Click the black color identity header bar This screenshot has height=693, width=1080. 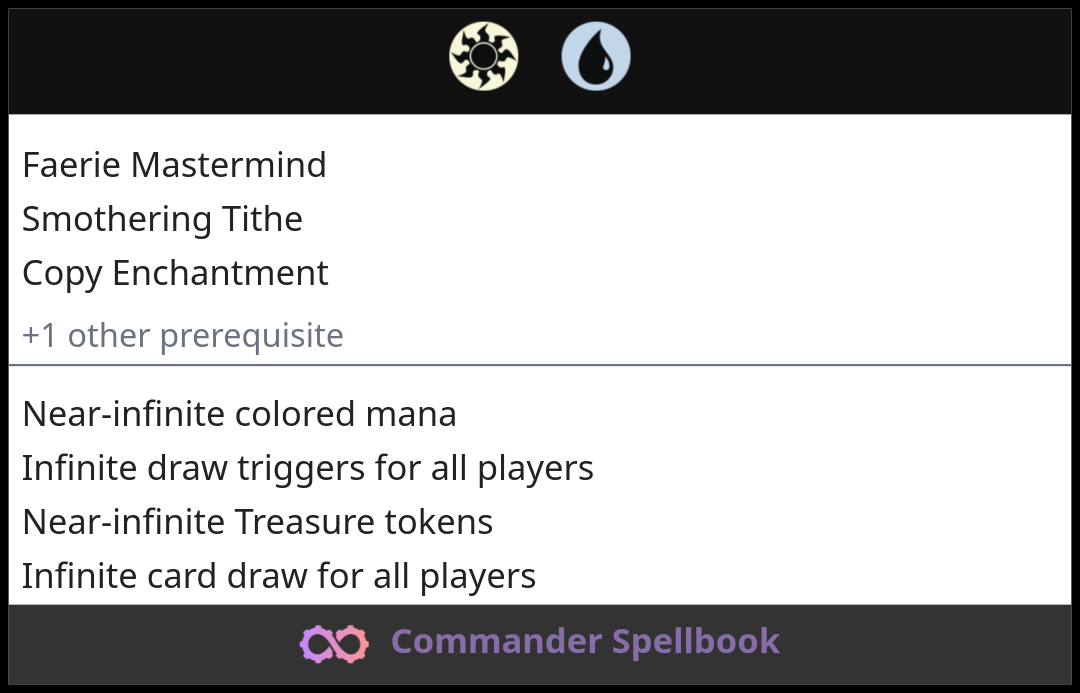click(x=540, y=61)
